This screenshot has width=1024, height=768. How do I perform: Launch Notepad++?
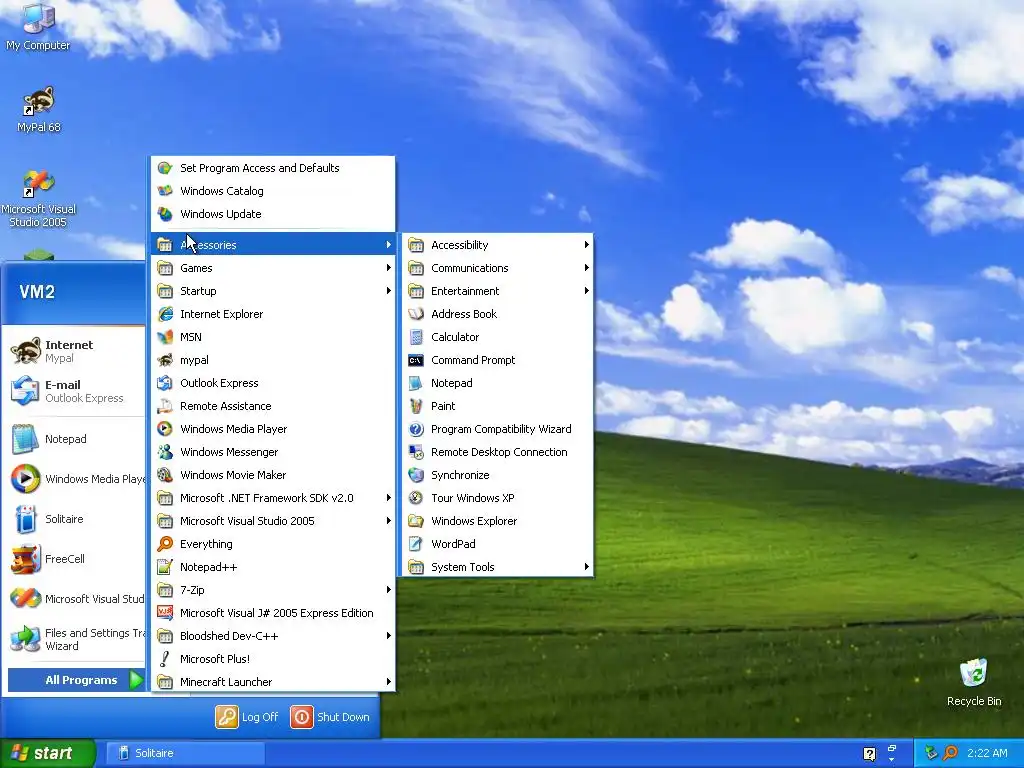click(273, 567)
